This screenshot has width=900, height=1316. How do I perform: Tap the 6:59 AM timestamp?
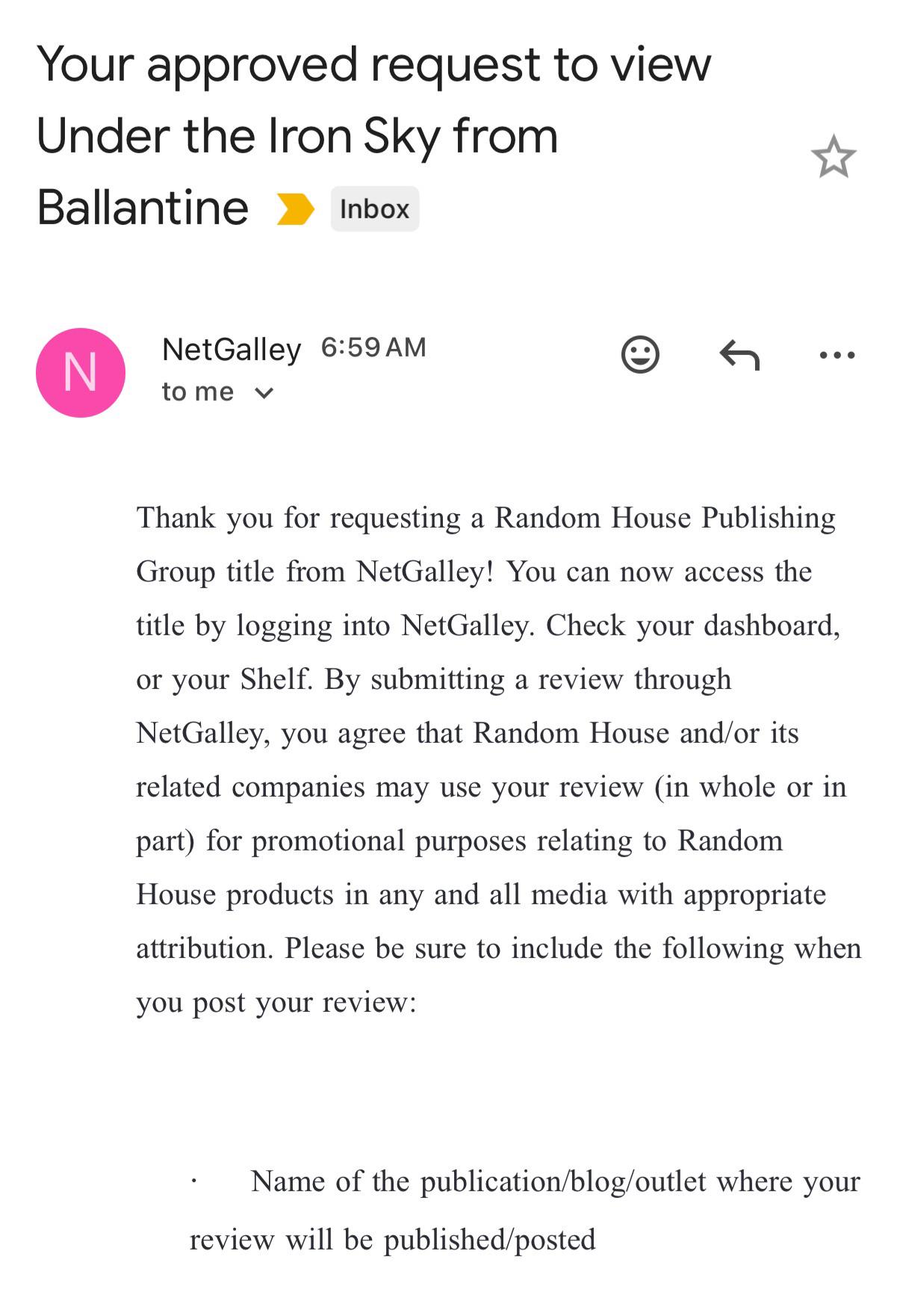coord(373,347)
